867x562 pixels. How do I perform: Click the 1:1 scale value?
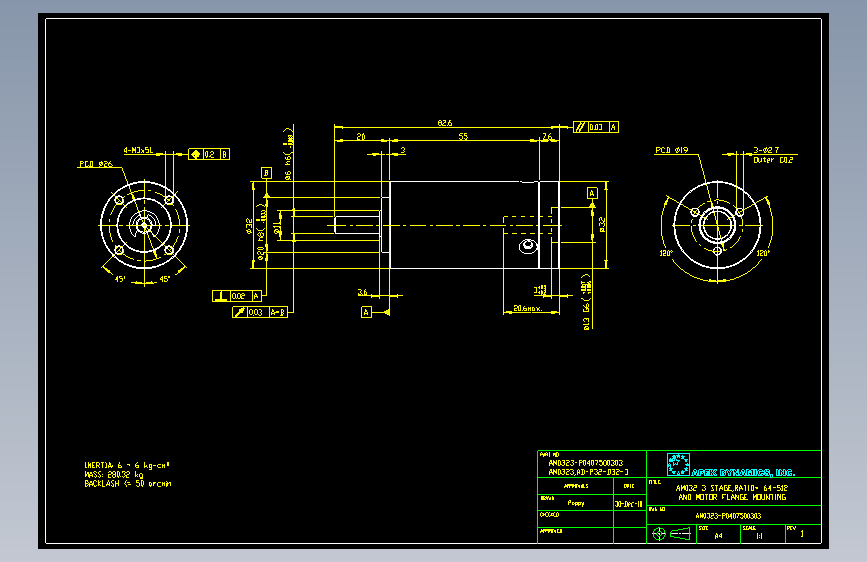[759, 535]
